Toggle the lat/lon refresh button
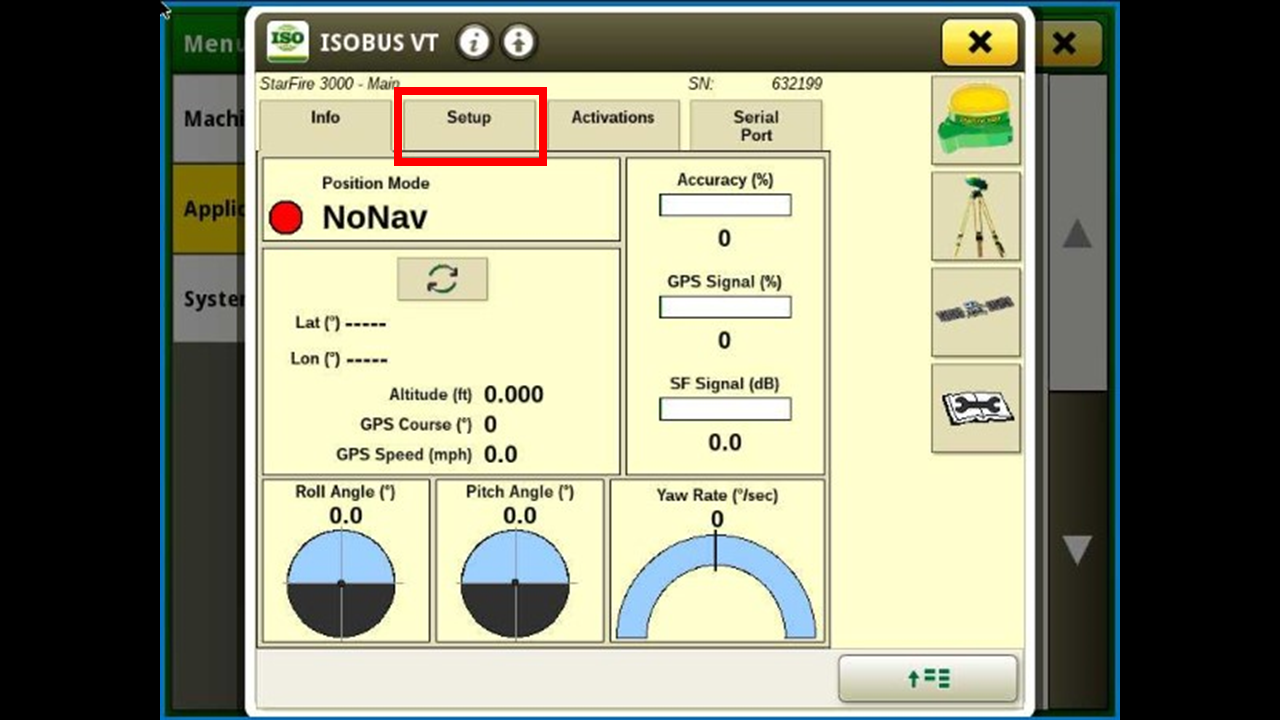This screenshot has width=1280, height=720. coord(442,279)
